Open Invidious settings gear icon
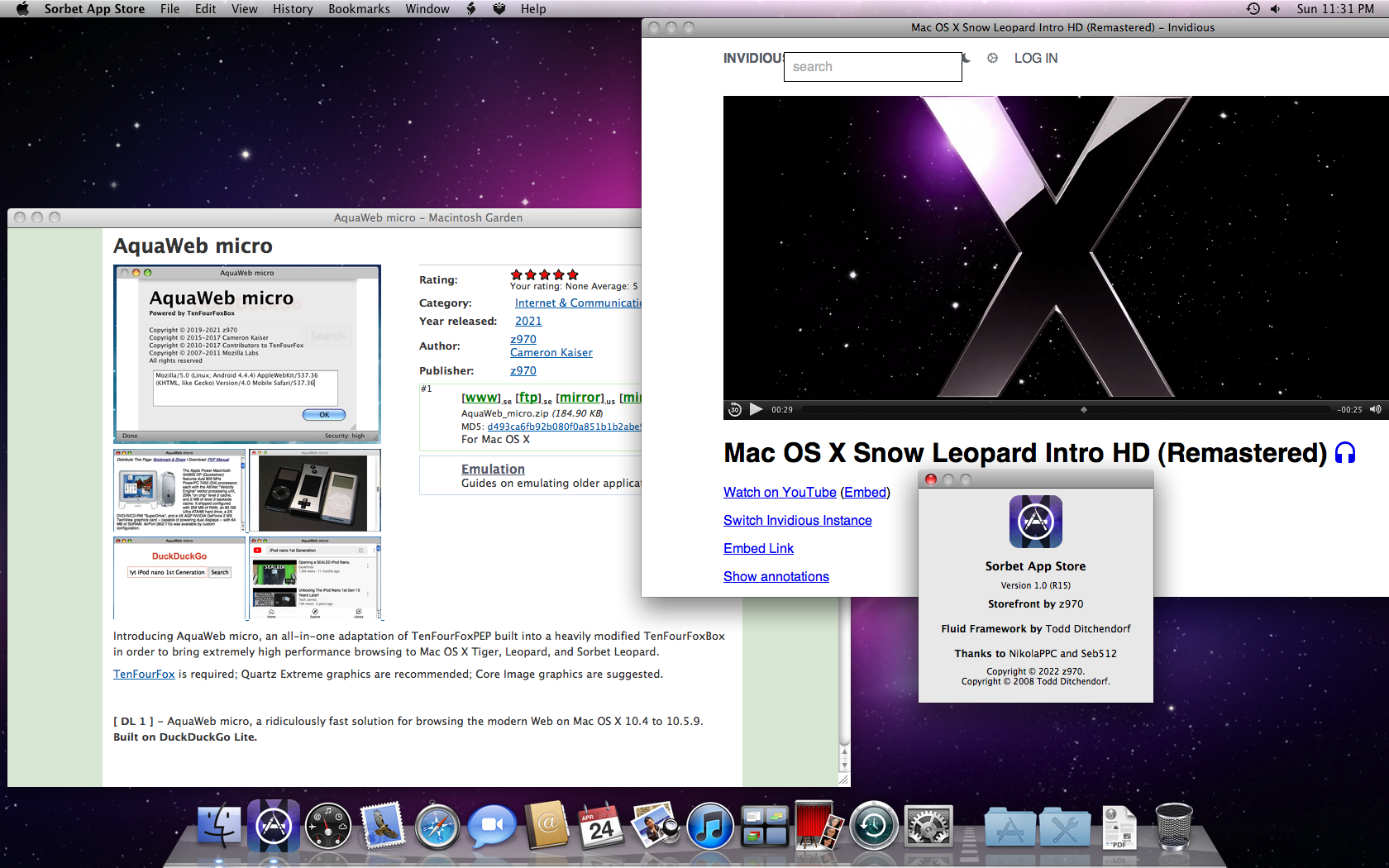This screenshot has width=1389, height=868. tap(992, 58)
